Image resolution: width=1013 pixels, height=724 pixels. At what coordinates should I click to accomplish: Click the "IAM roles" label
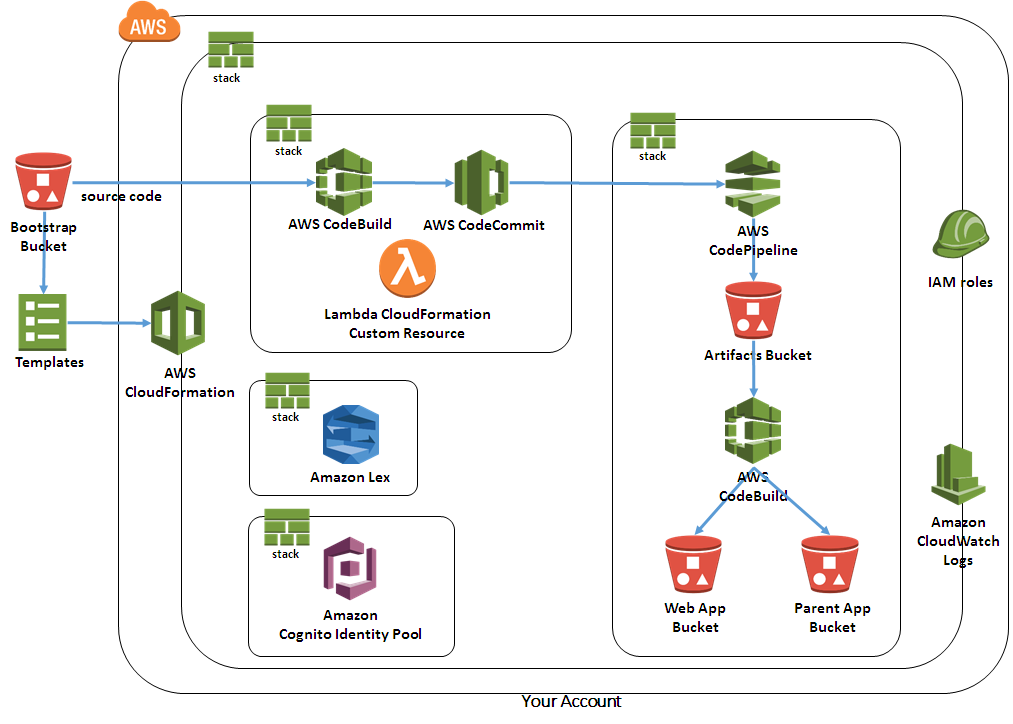tap(960, 282)
